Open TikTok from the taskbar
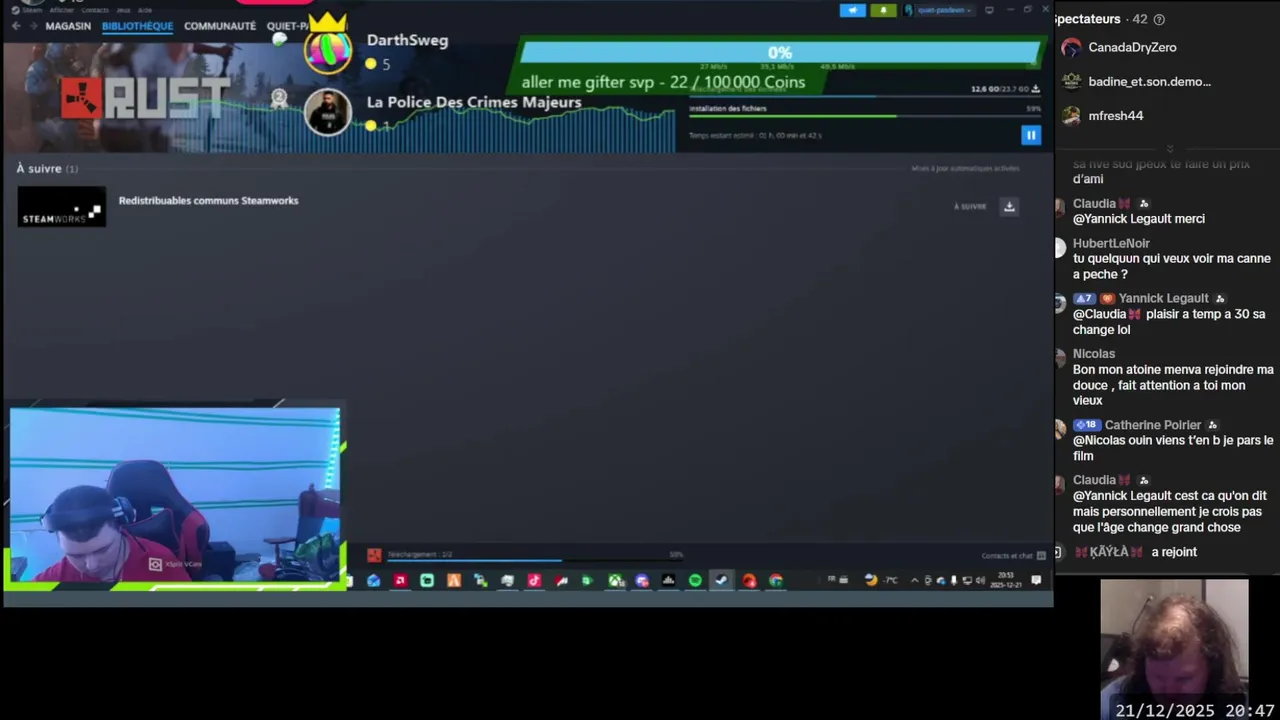 pyautogui.click(x=534, y=580)
